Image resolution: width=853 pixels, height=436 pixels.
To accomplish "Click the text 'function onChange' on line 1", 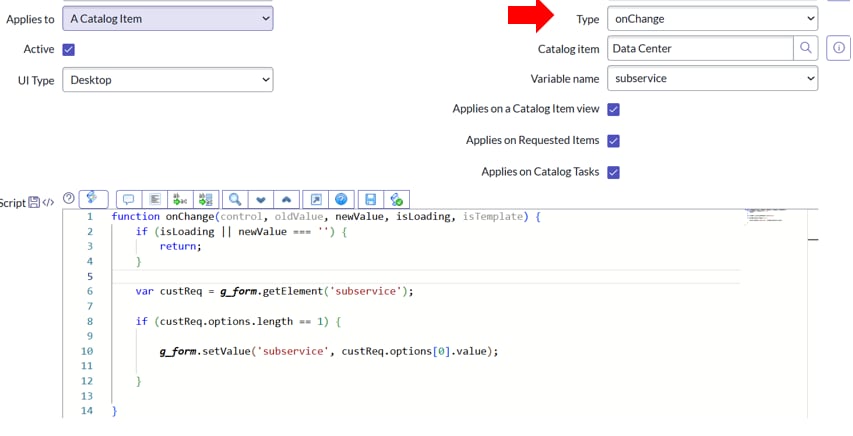I will click(163, 217).
